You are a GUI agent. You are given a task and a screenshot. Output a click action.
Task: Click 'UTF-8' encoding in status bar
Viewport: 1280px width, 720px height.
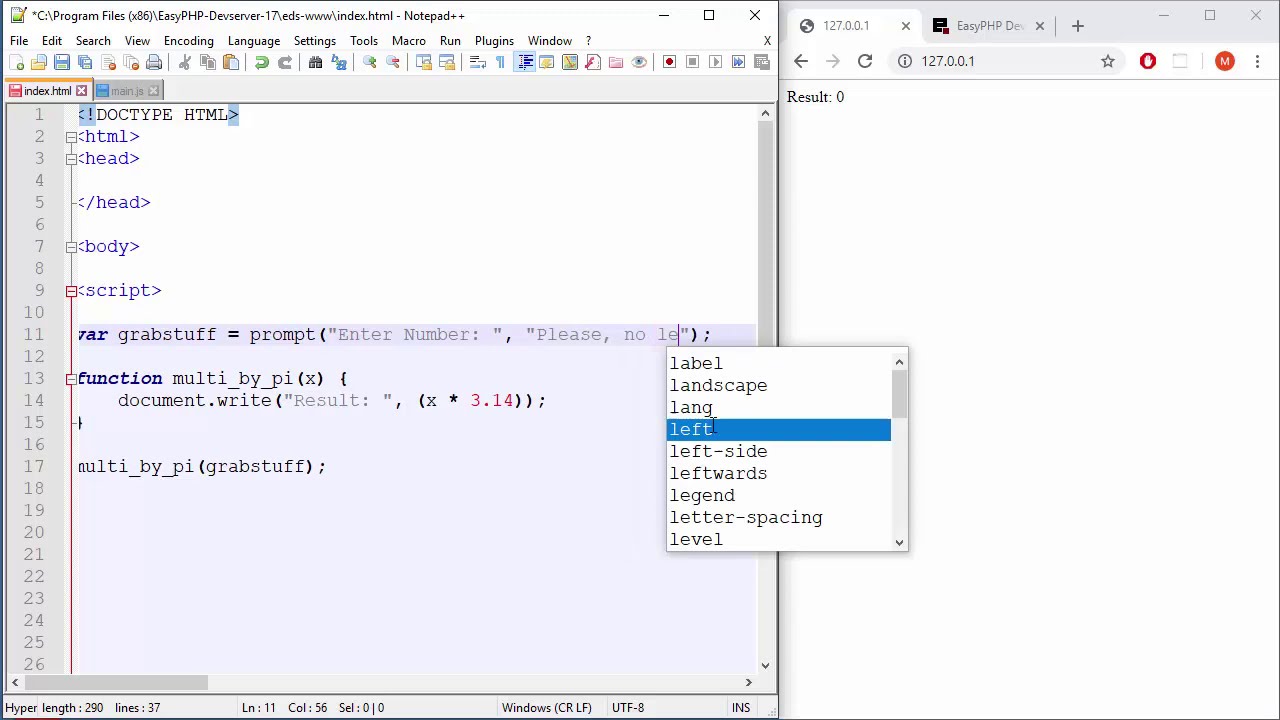[x=627, y=708]
